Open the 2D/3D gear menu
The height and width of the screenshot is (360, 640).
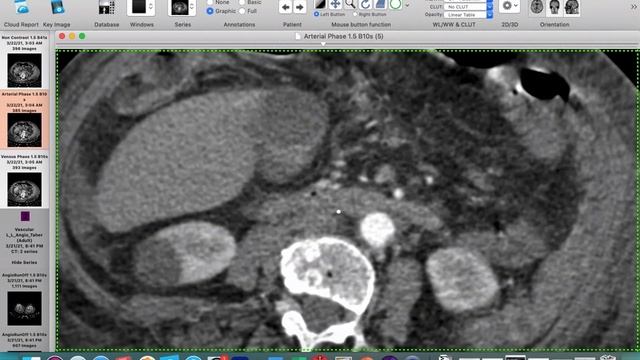click(510, 6)
